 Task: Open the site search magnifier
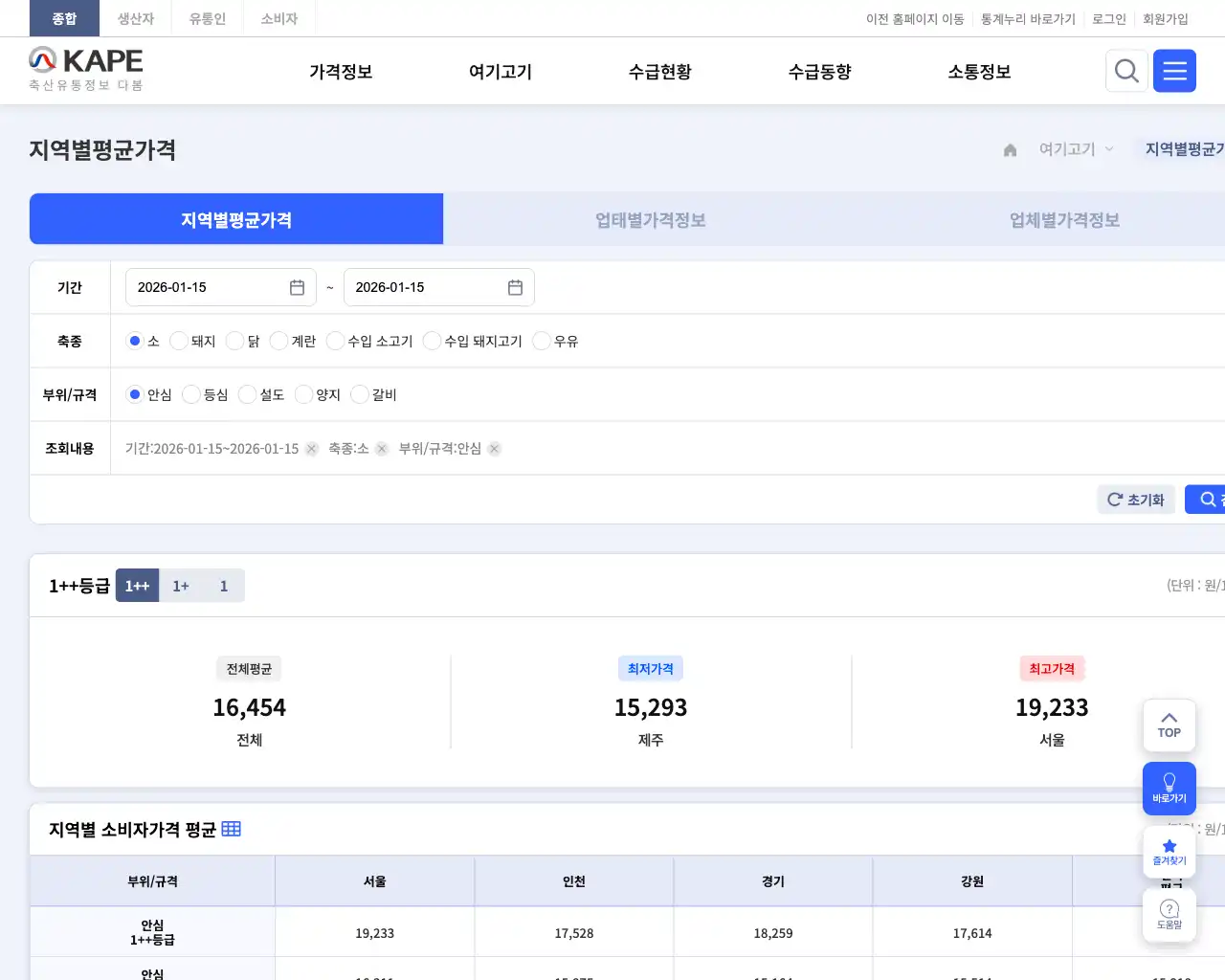tap(1126, 70)
